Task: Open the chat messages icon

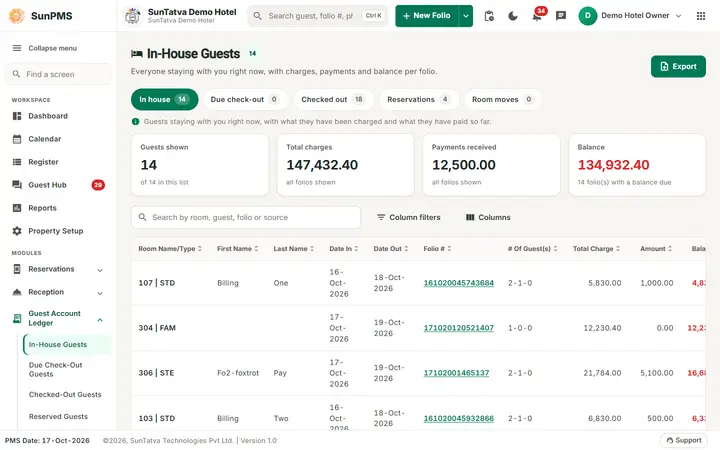Action: [x=561, y=16]
